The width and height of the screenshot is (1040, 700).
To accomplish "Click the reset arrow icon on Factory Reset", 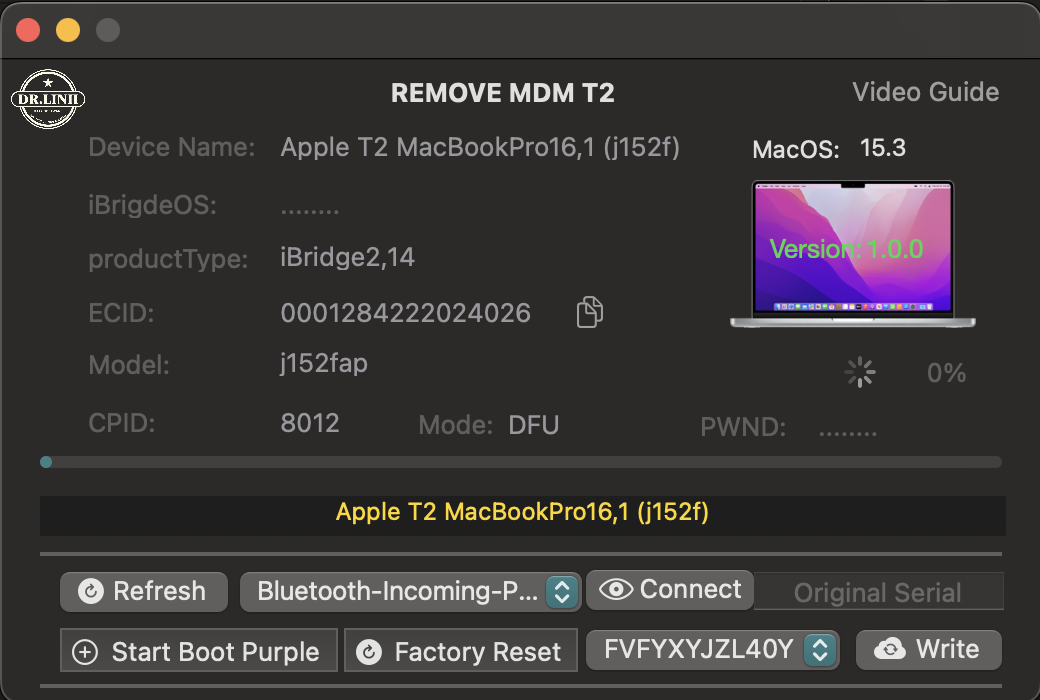I will (x=369, y=652).
